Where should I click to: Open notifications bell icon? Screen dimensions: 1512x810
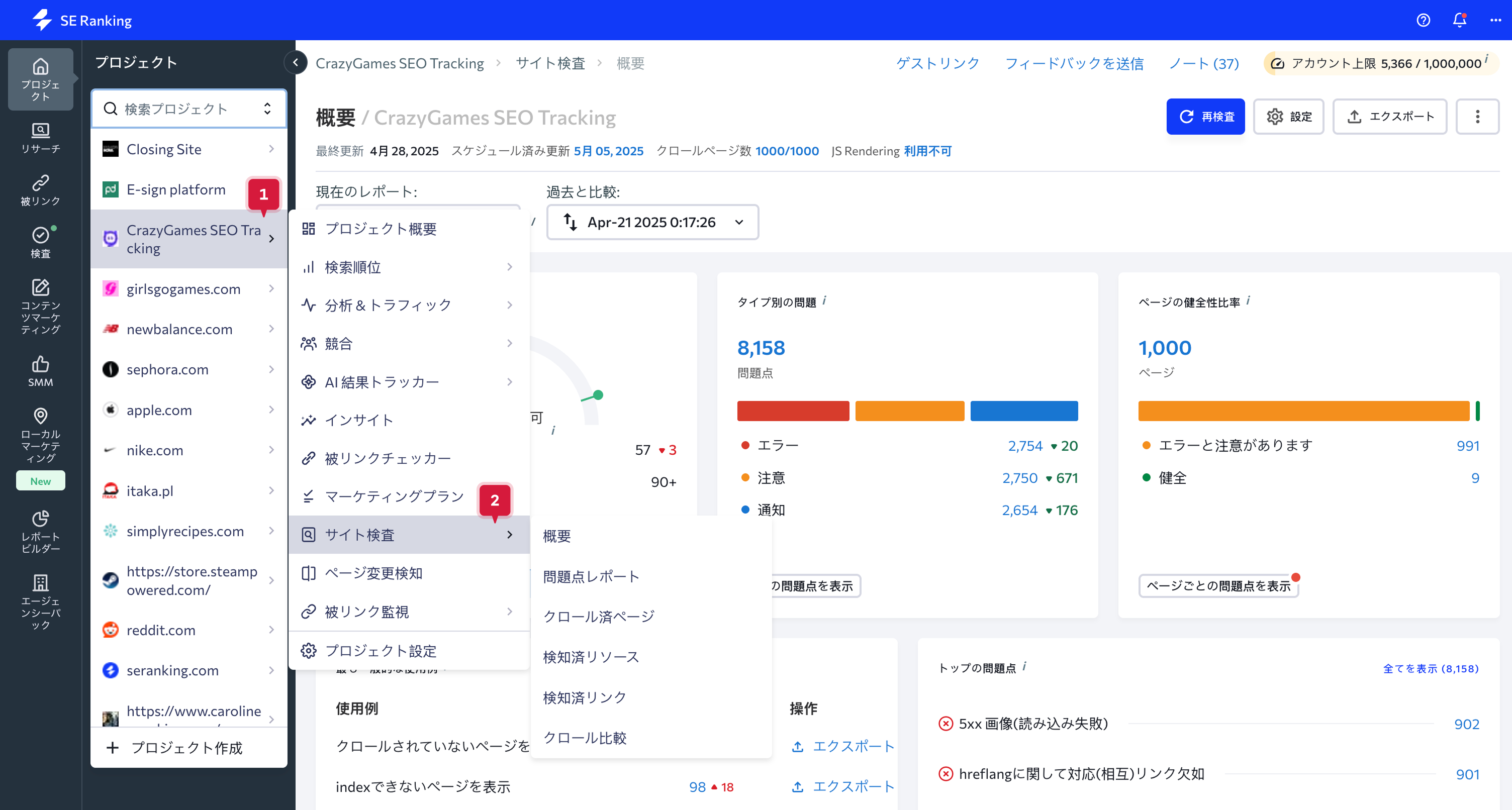click(1460, 20)
